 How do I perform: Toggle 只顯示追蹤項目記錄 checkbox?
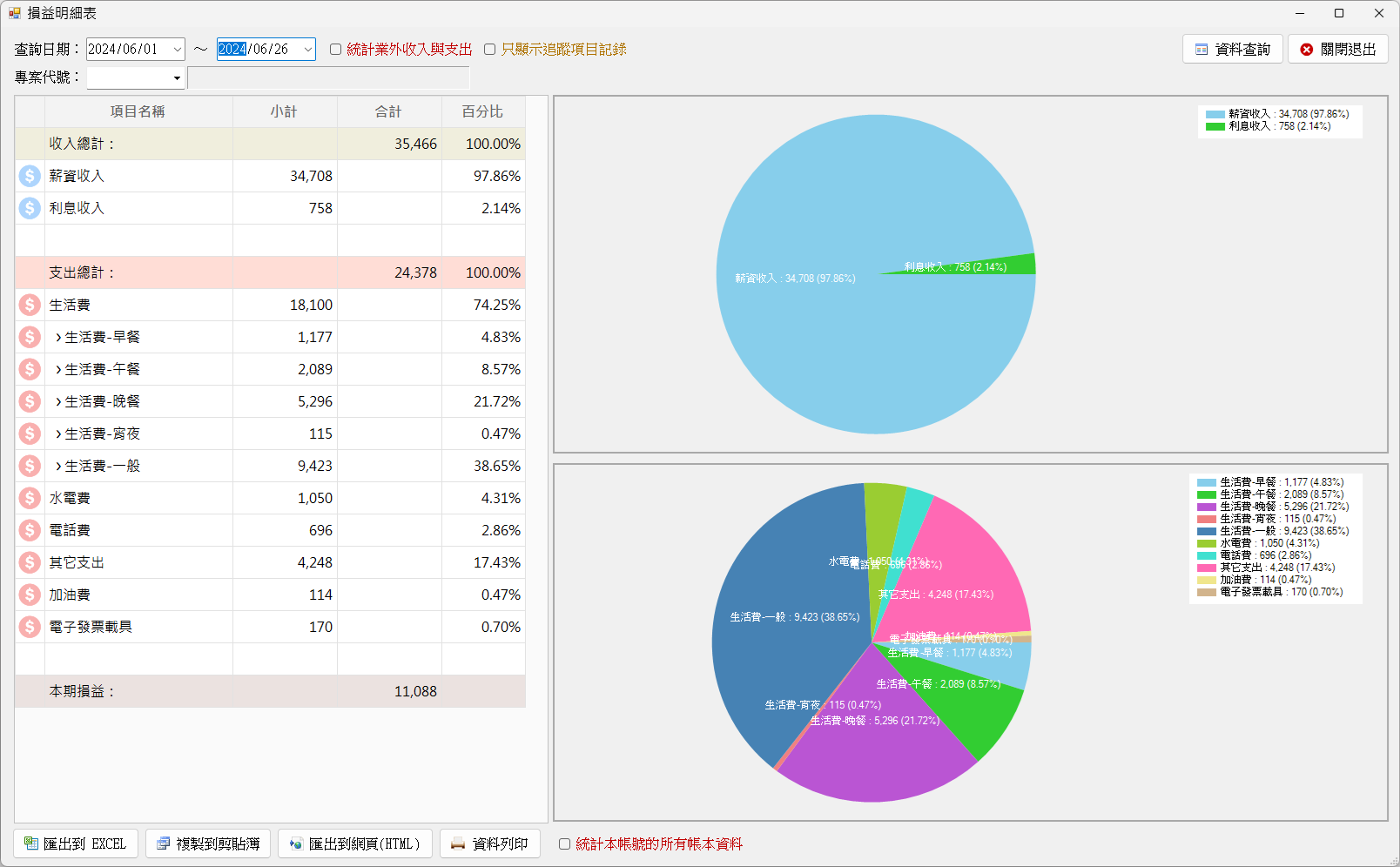[x=490, y=50]
